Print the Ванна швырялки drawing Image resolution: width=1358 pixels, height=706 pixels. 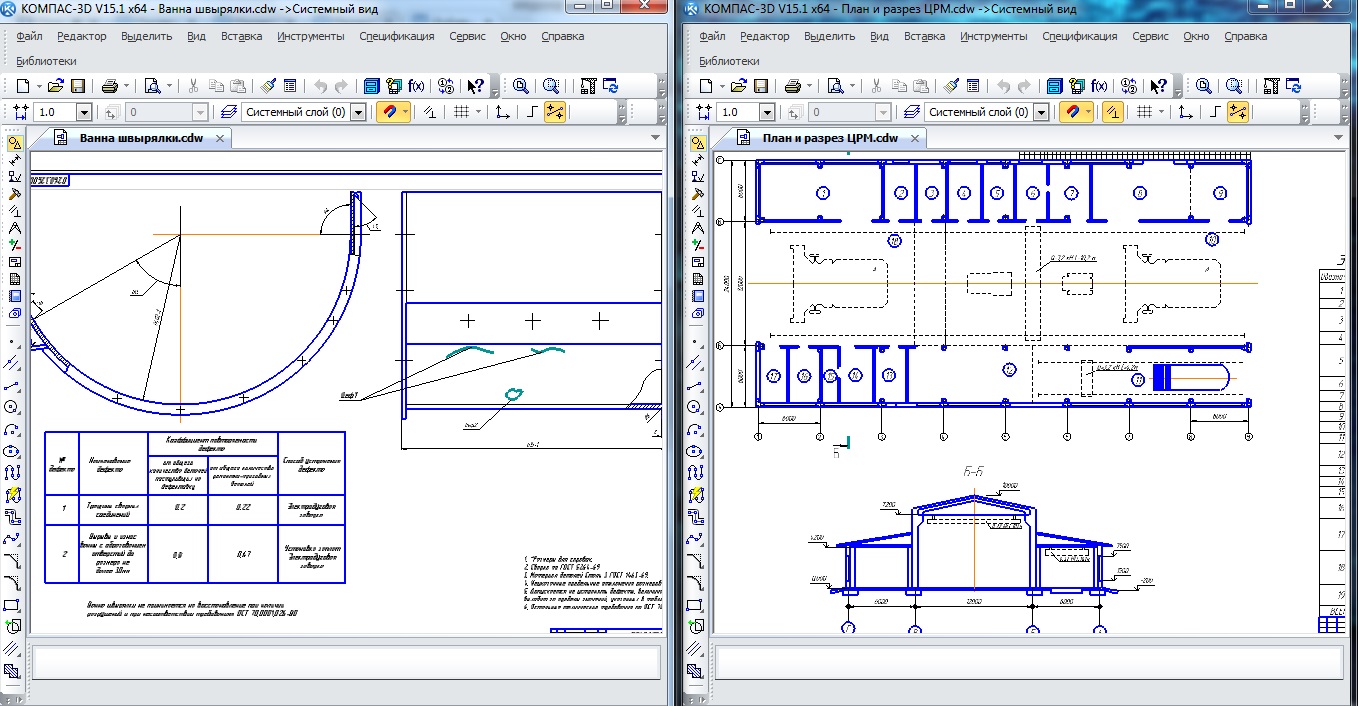(111, 86)
